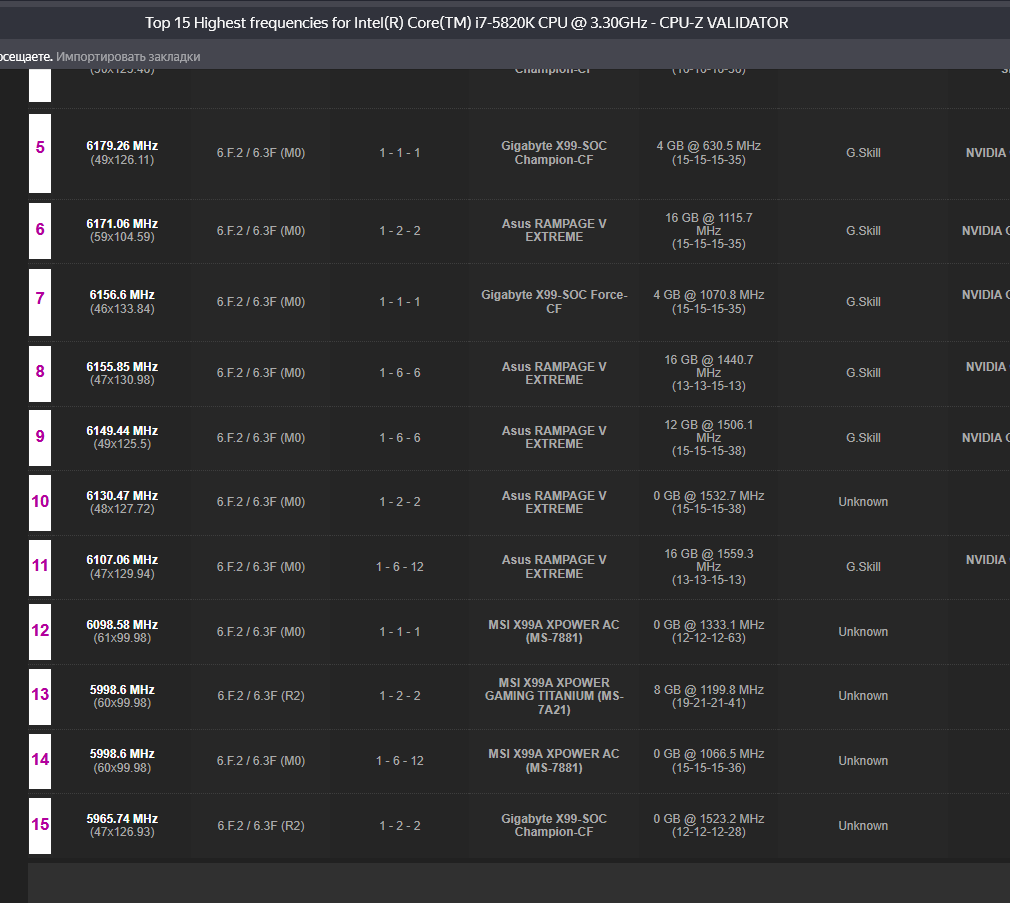Click memory value 0 GB @ 1066.5 MHz
This screenshot has height=903, width=1010.
point(709,754)
